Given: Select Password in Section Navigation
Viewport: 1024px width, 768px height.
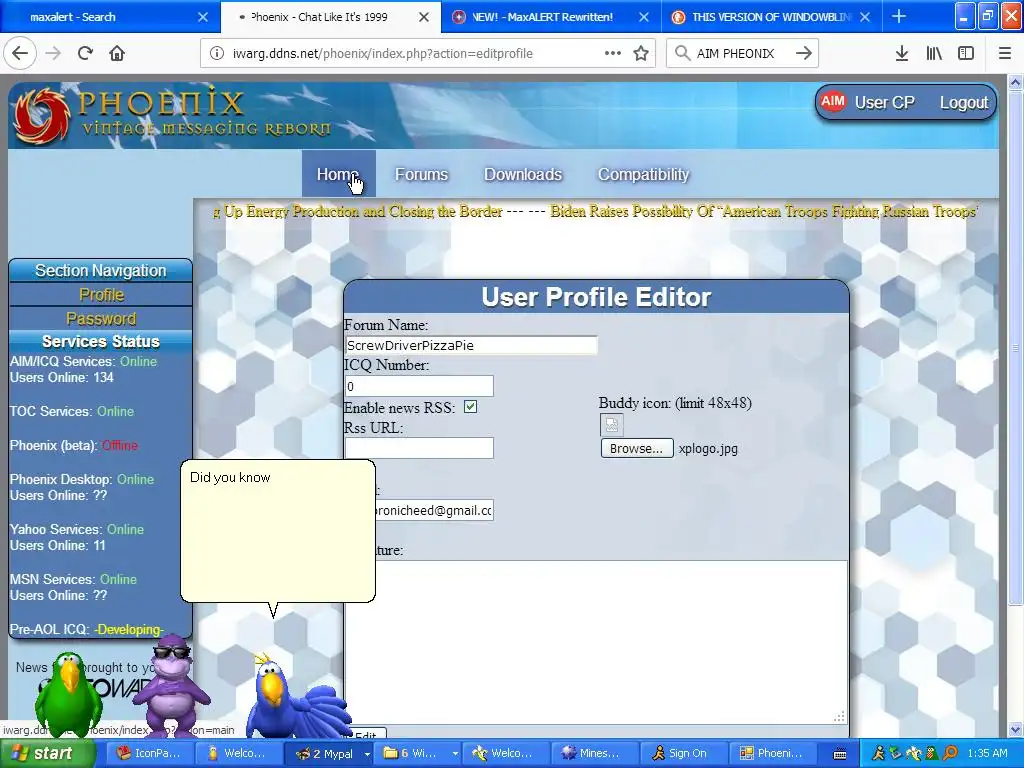Looking at the screenshot, I should [101, 319].
